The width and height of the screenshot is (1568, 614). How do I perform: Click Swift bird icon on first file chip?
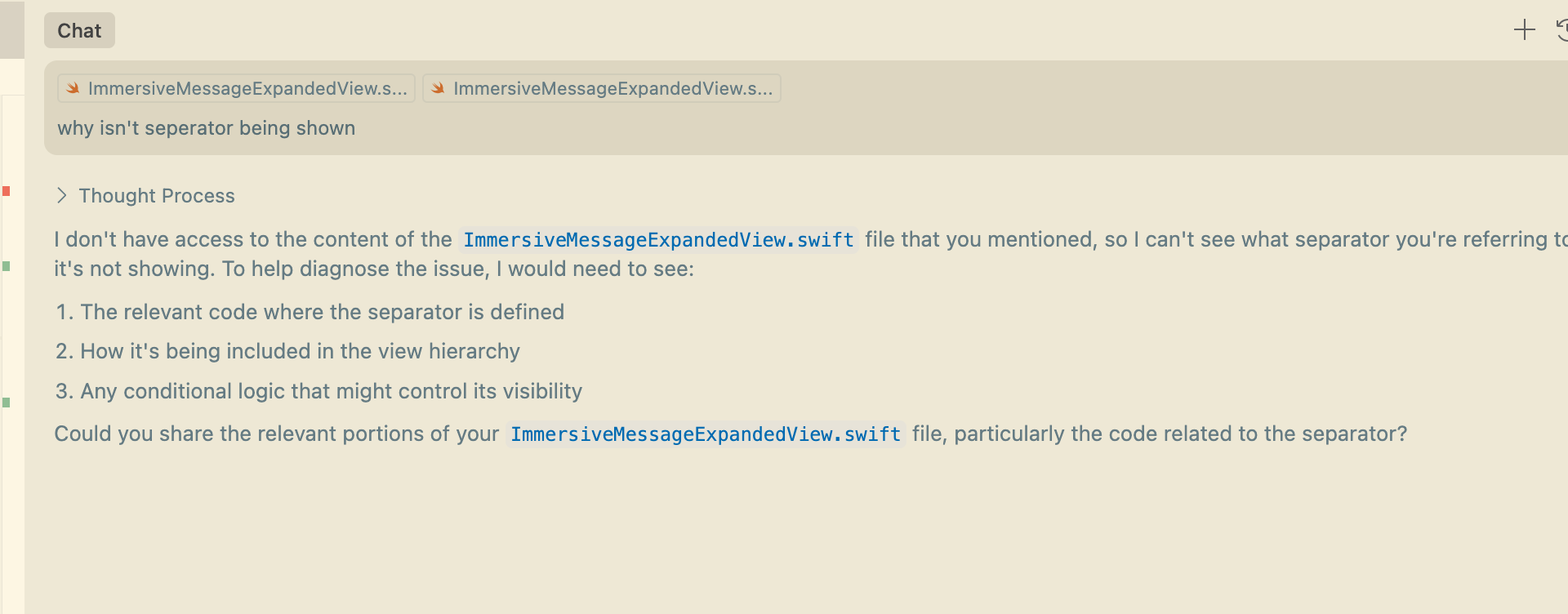[73, 88]
